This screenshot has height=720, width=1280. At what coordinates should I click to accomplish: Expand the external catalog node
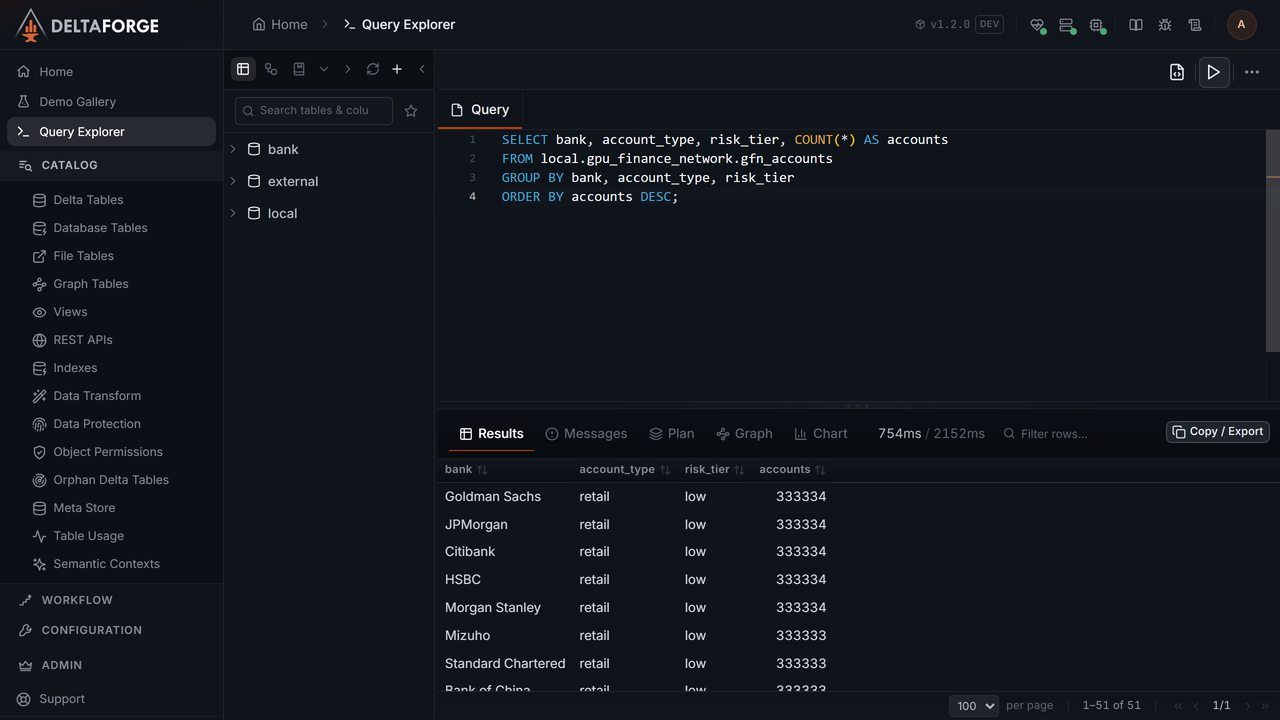(x=233, y=181)
